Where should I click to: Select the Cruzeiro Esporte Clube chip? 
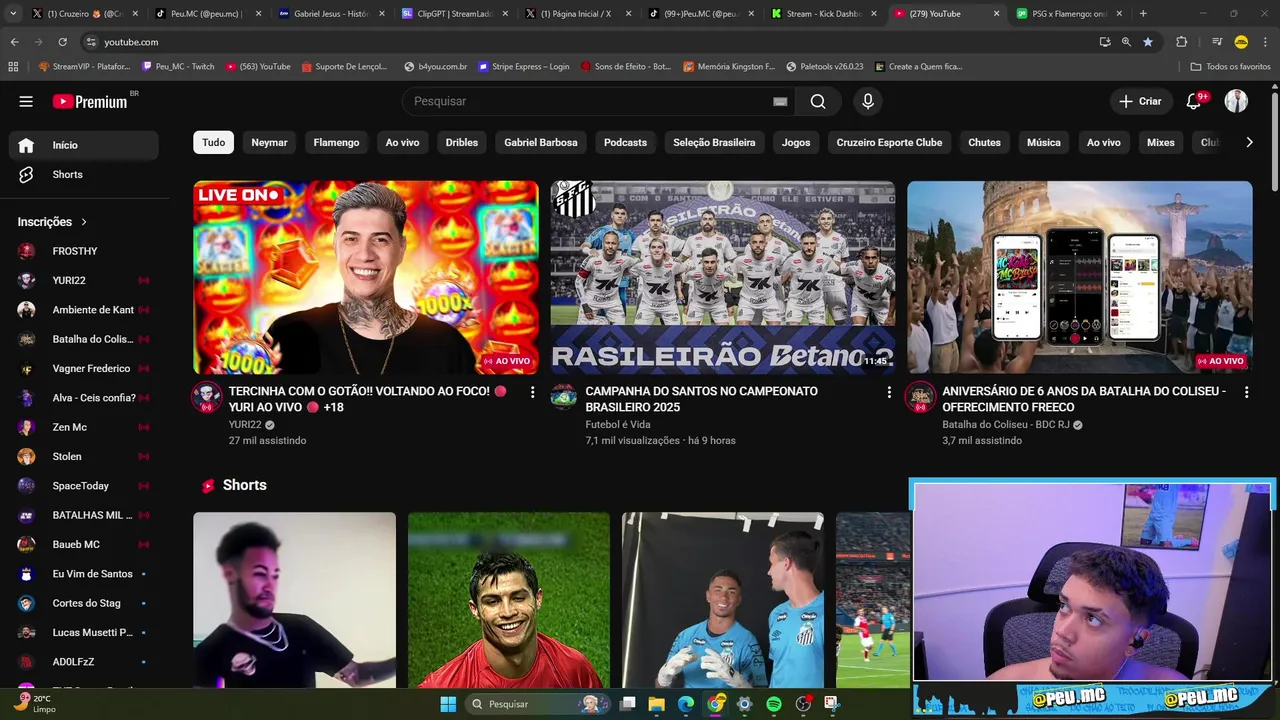889,142
